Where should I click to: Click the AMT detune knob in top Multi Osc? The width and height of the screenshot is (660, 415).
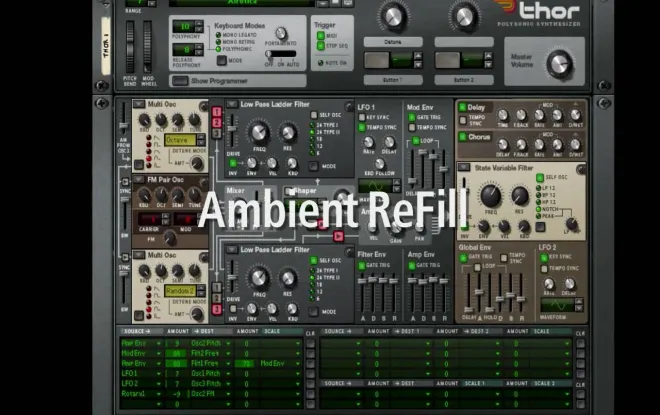click(x=197, y=163)
